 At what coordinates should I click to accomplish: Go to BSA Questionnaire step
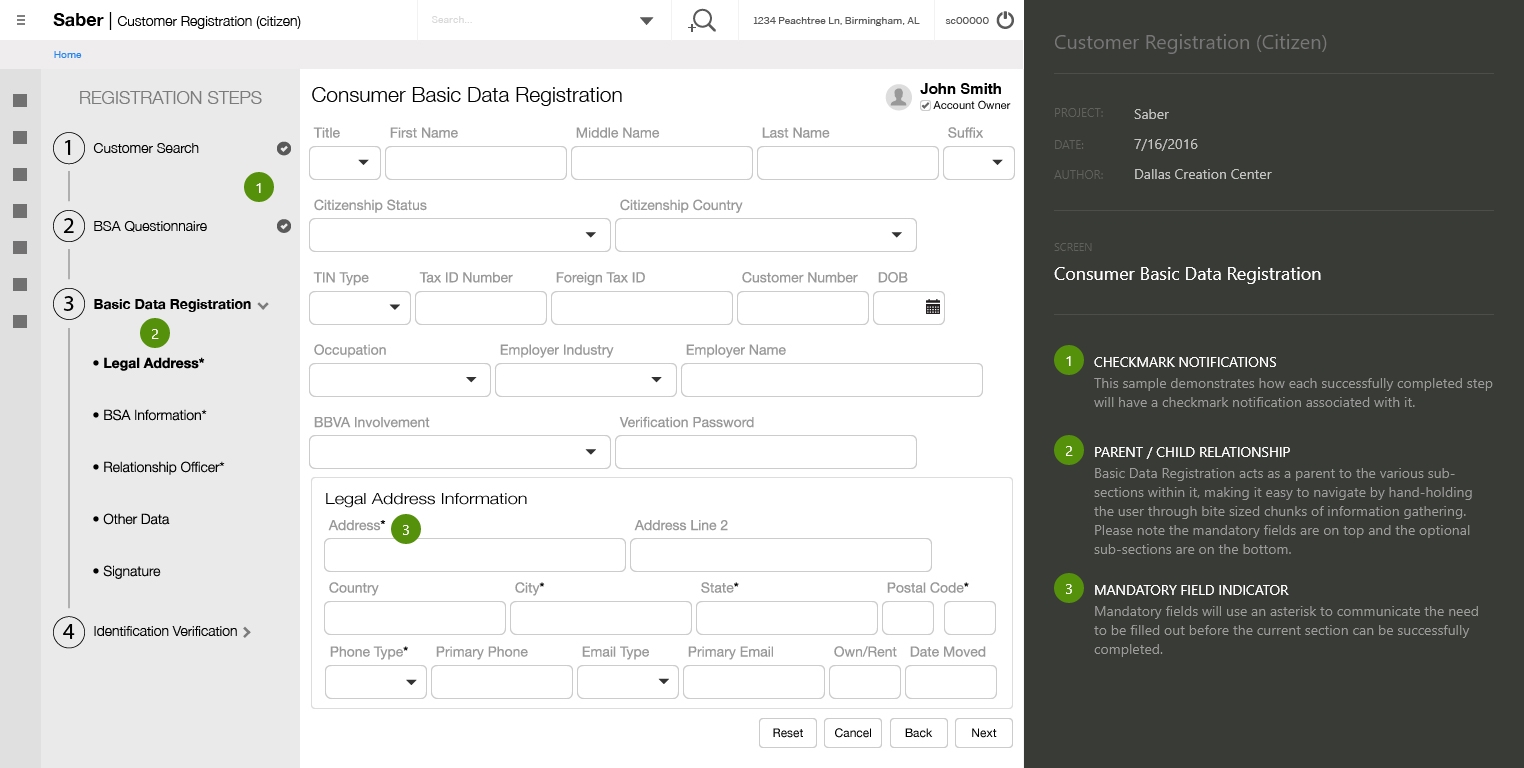coord(150,226)
